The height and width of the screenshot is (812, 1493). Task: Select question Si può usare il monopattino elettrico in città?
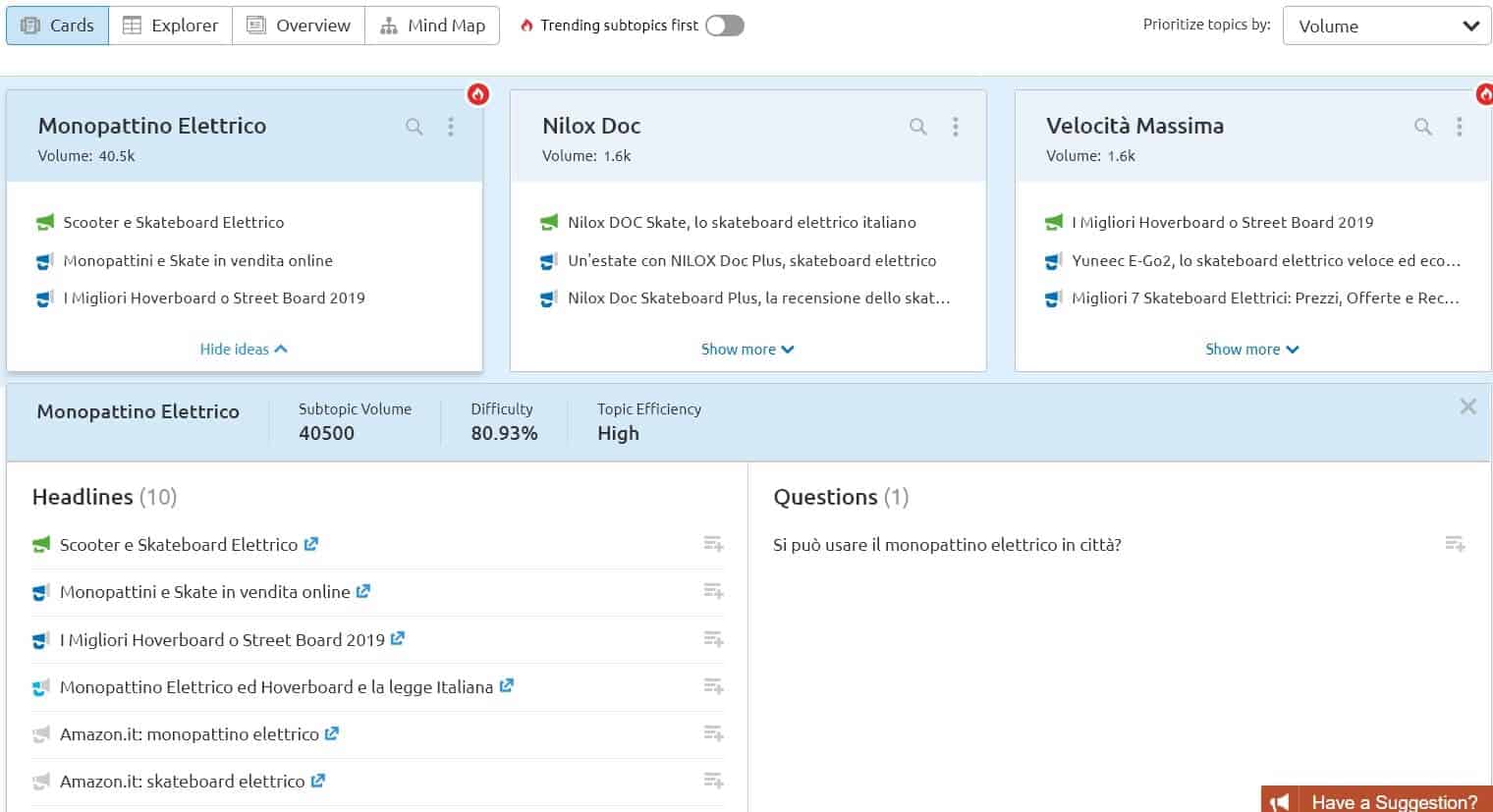(x=947, y=545)
